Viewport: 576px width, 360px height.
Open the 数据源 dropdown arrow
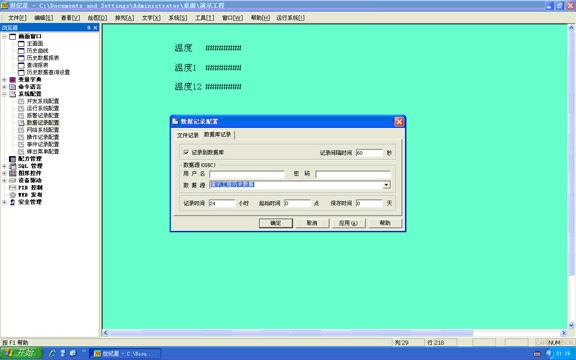(x=386, y=185)
